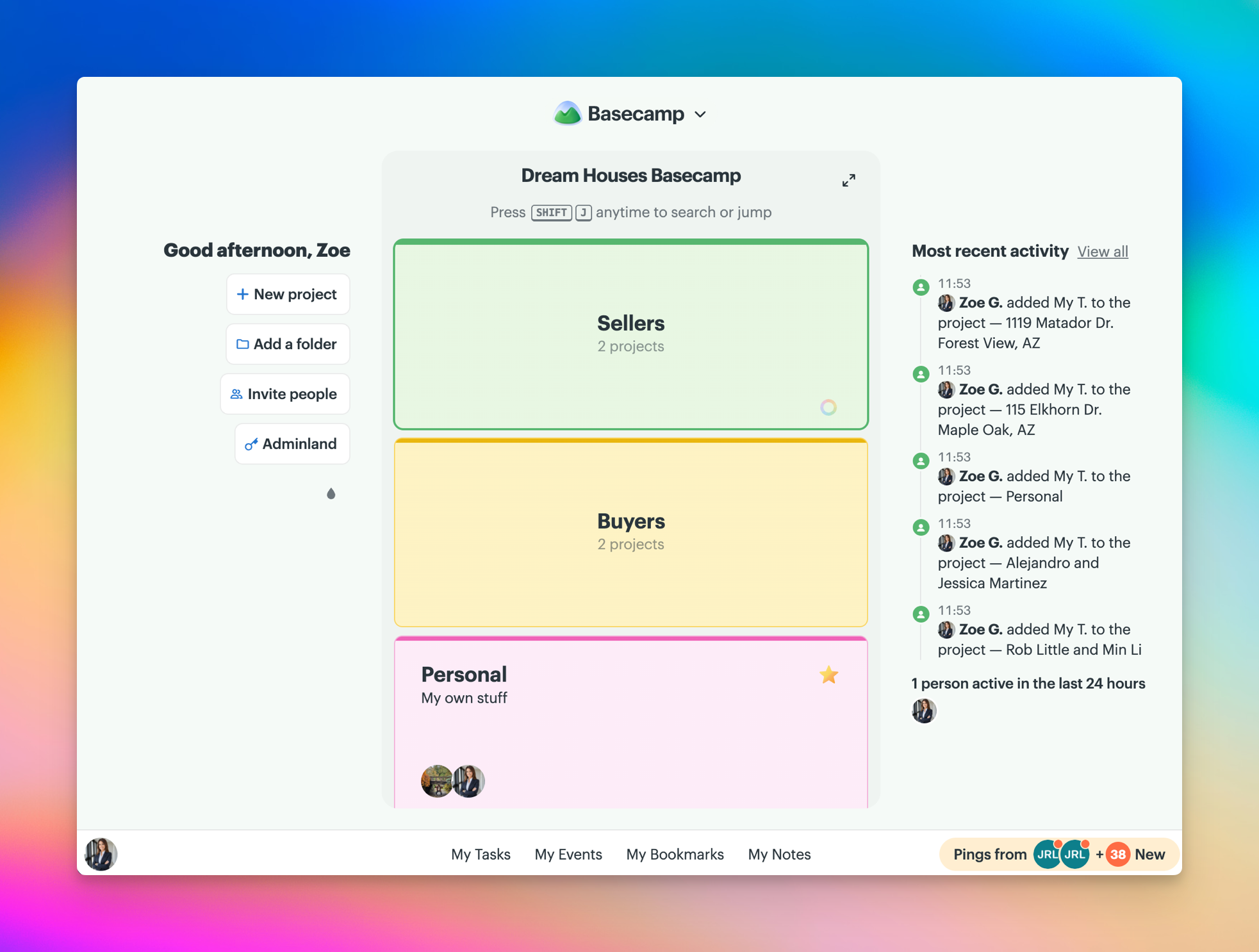
Task: Click the folder icon in Add a folder
Action: point(242,344)
